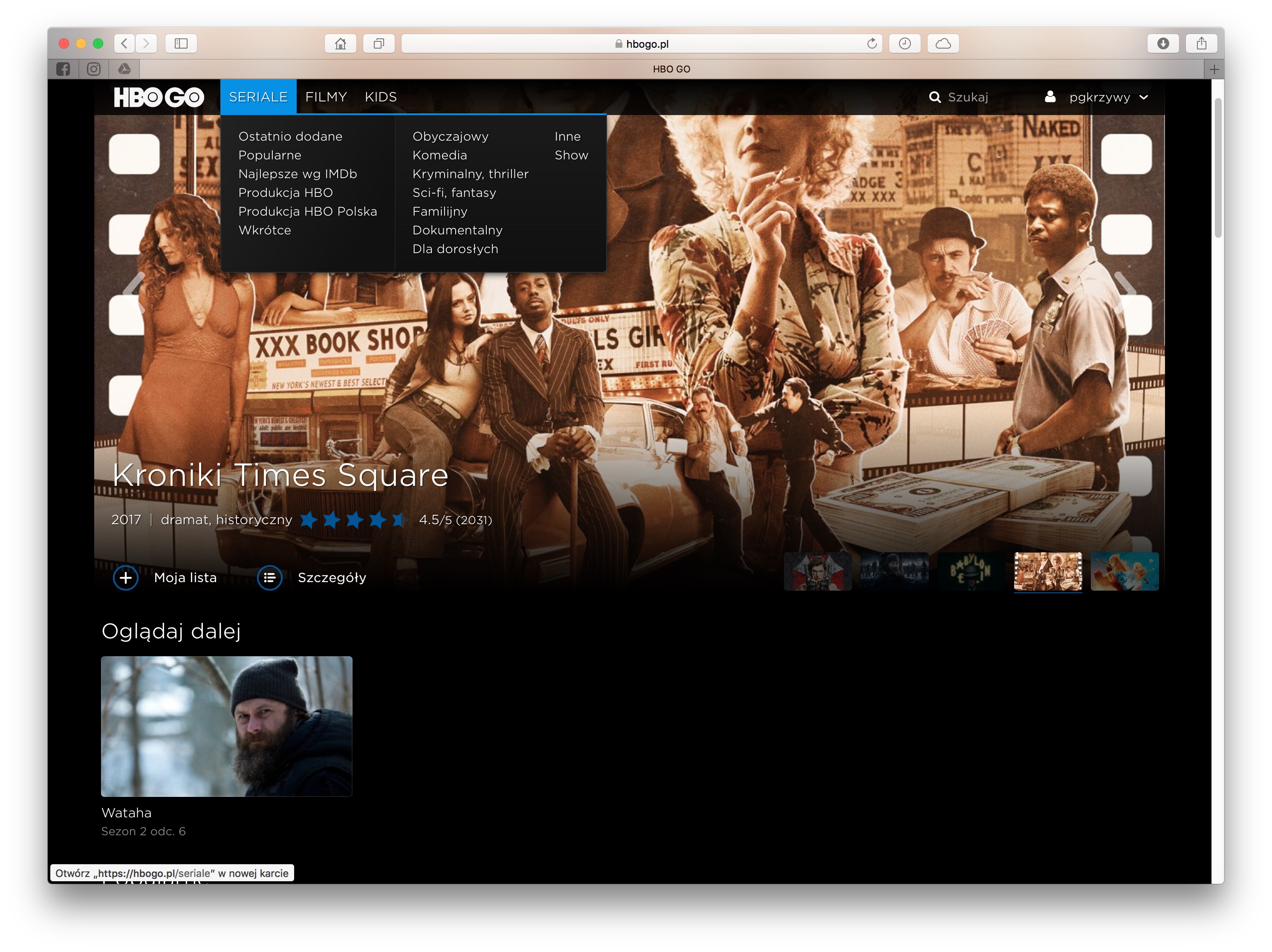Open the KIDS menu tab
The width and height of the screenshot is (1272, 952).
coord(381,97)
